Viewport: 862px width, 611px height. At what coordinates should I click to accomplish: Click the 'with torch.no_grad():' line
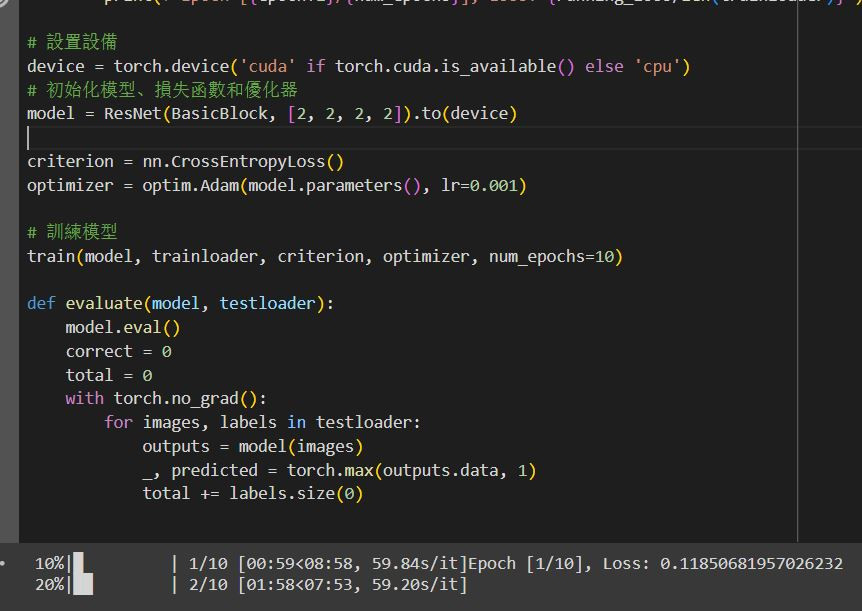click(166, 399)
